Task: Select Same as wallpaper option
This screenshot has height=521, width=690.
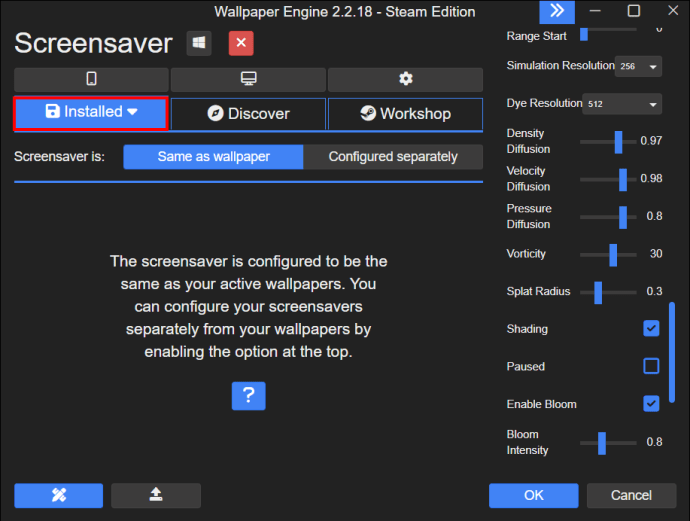Action: point(213,157)
